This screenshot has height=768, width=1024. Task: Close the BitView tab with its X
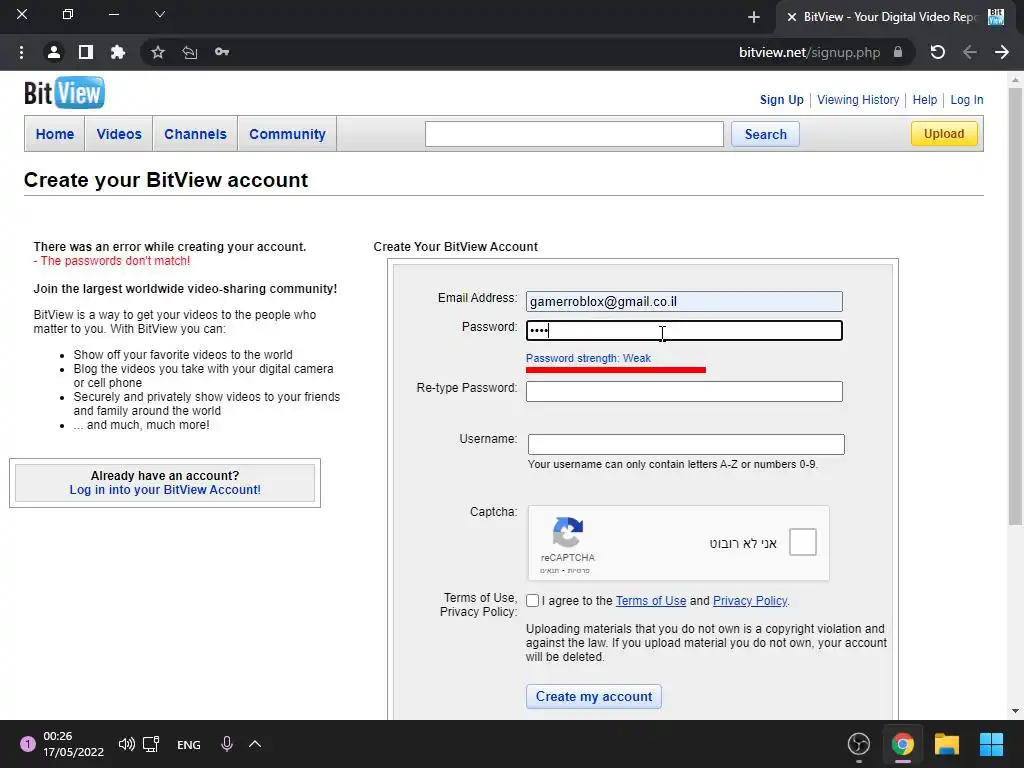coord(792,17)
